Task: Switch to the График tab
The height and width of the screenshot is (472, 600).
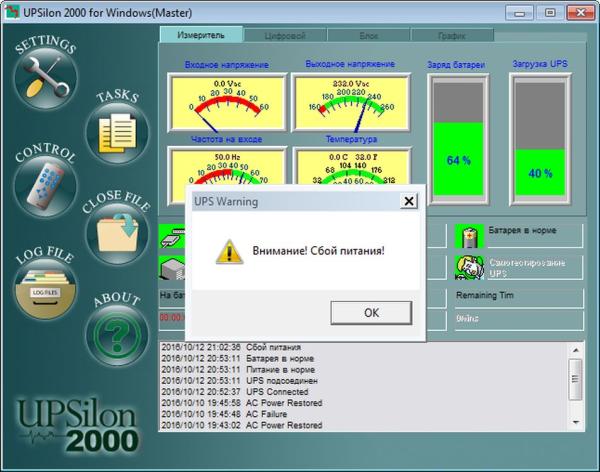Action: pos(452,36)
